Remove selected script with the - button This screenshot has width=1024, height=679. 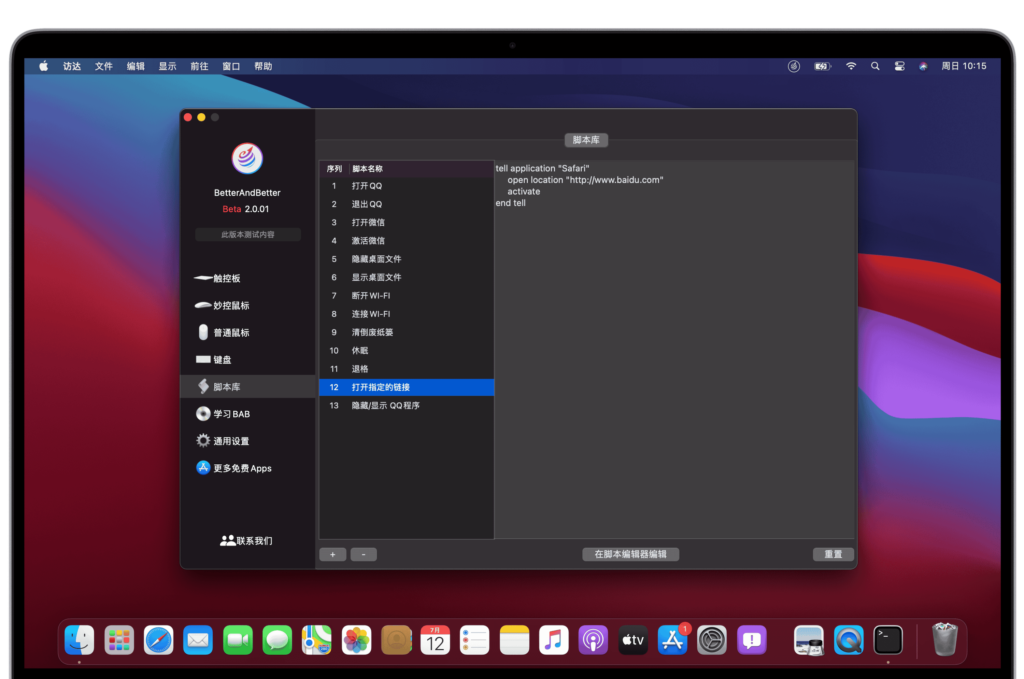click(x=364, y=553)
